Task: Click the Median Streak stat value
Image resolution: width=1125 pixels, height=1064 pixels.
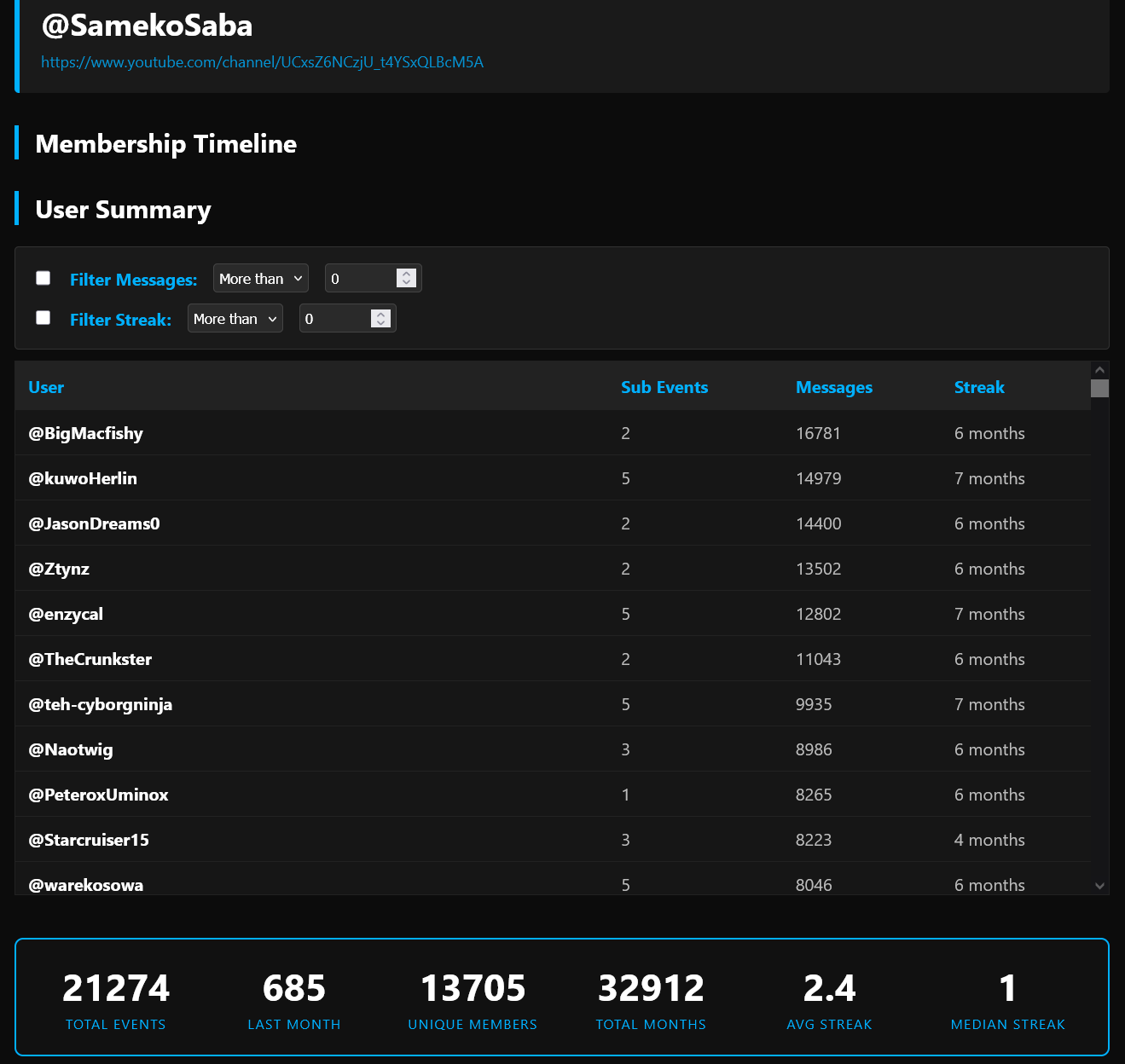Action: [1008, 988]
